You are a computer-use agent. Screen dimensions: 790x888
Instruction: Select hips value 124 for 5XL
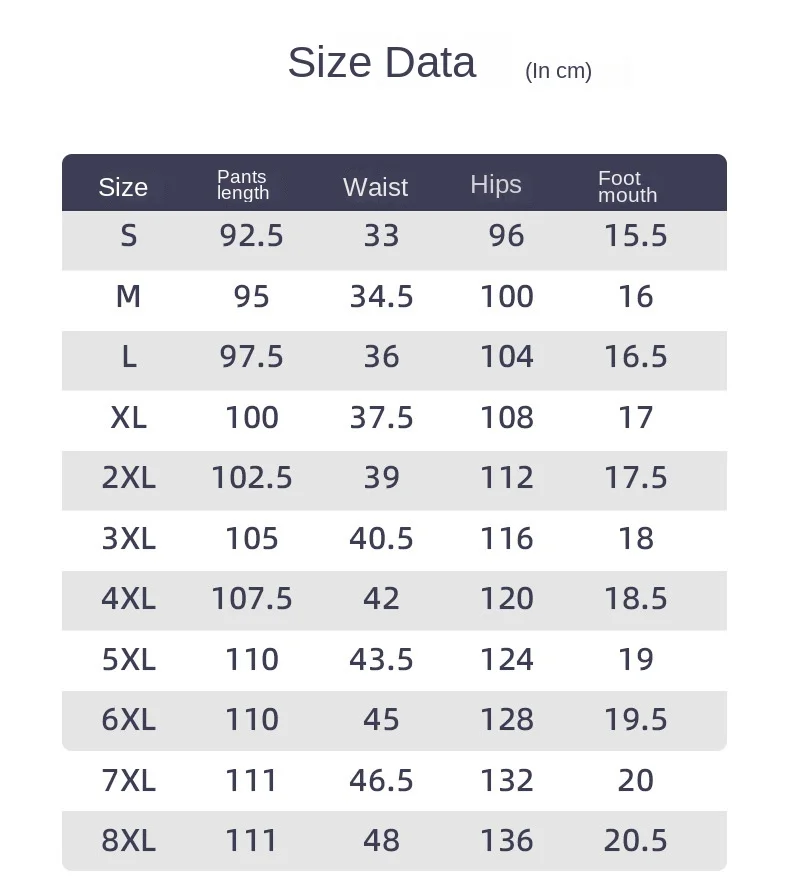pos(507,659)
